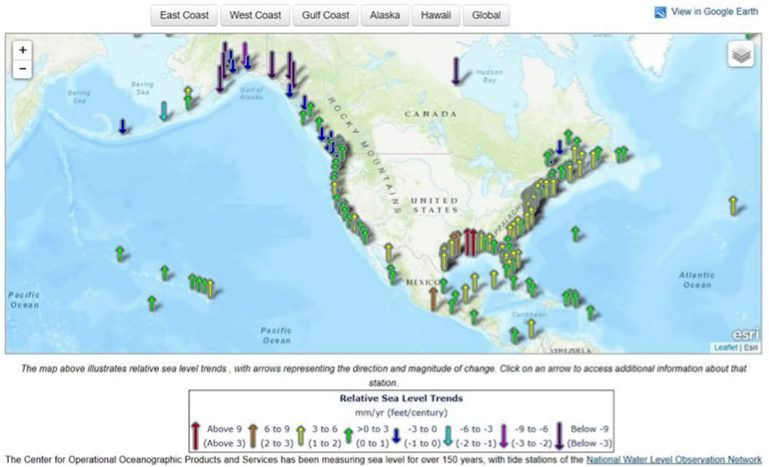This screenshot has width=769, height=467.
Task: Select the Gulf Coast view
Action: (325, 16)
